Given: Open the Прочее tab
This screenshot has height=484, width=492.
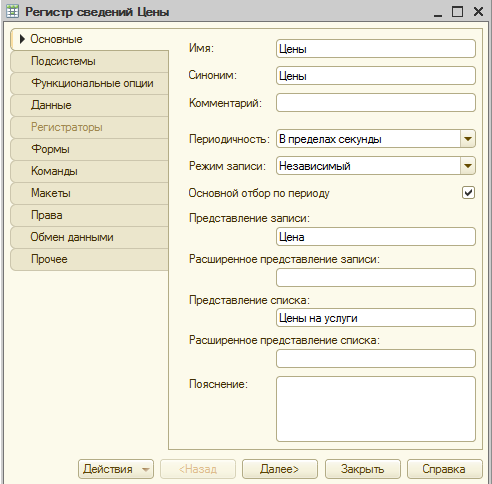Looking at the screenshot, I should click(89, 259).
